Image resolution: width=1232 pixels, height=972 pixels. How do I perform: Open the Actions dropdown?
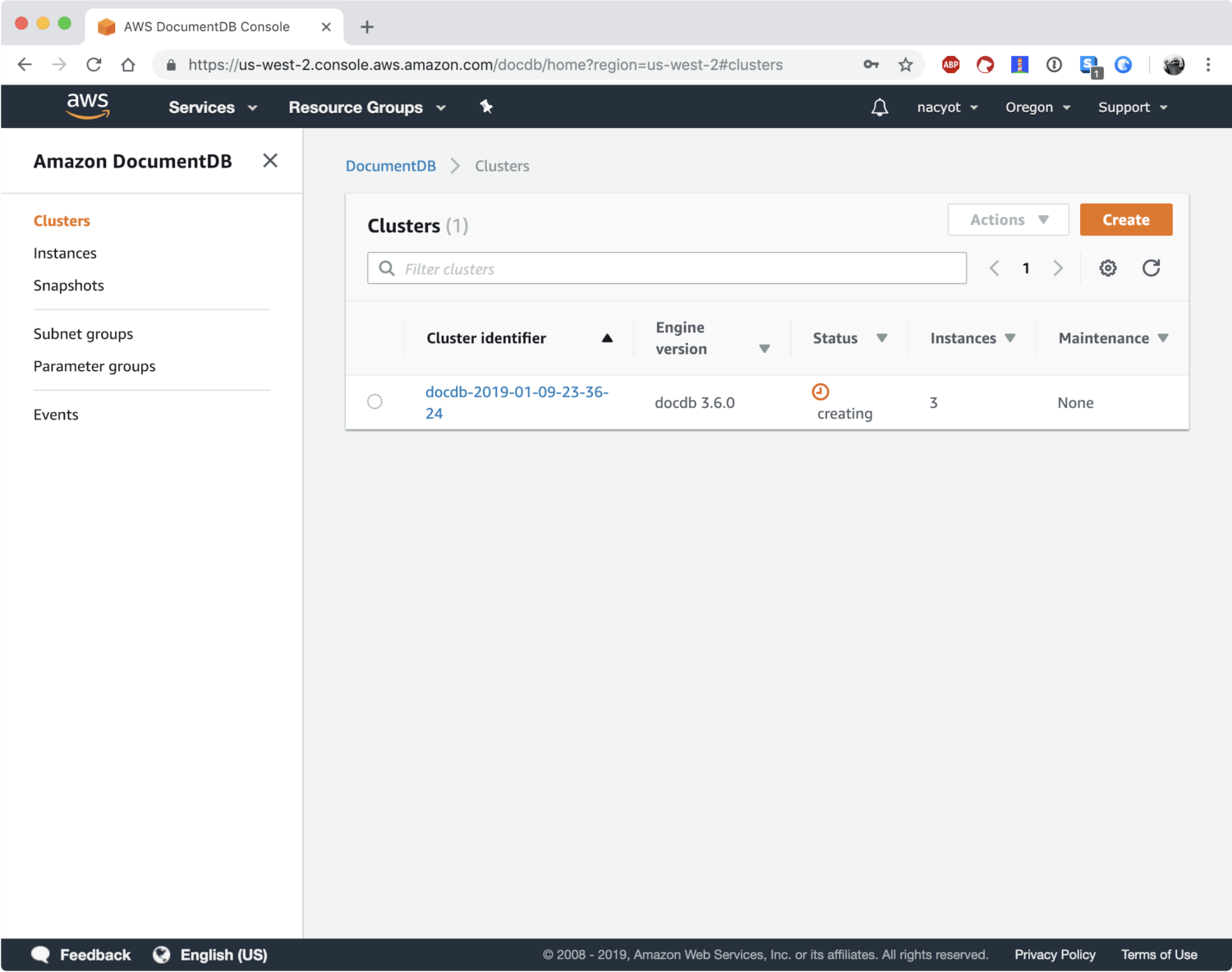point(1009,220)
